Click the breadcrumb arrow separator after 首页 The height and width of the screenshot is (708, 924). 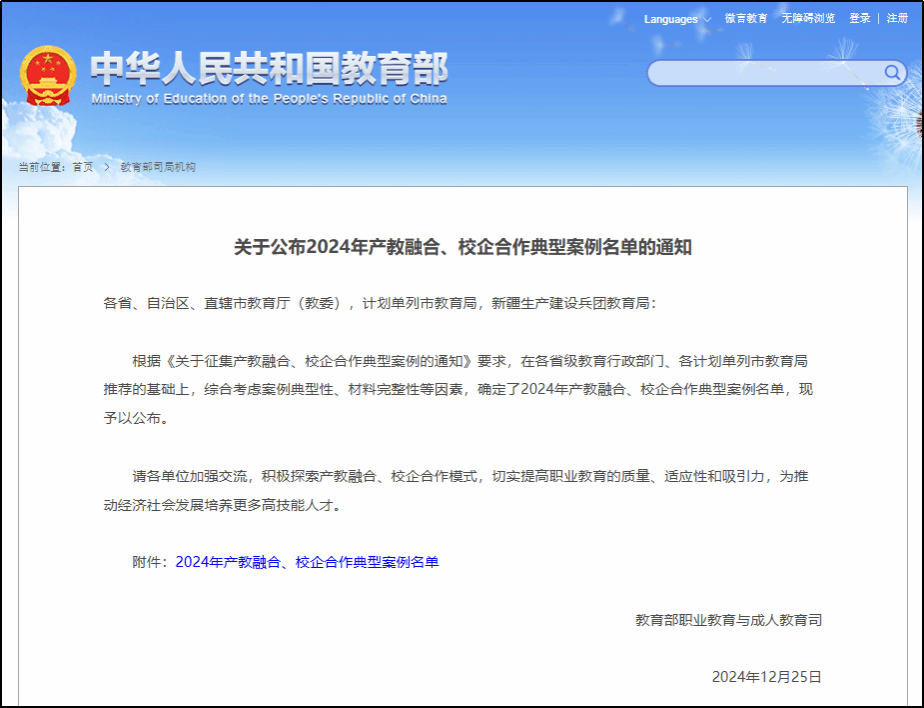click(106, 167)
